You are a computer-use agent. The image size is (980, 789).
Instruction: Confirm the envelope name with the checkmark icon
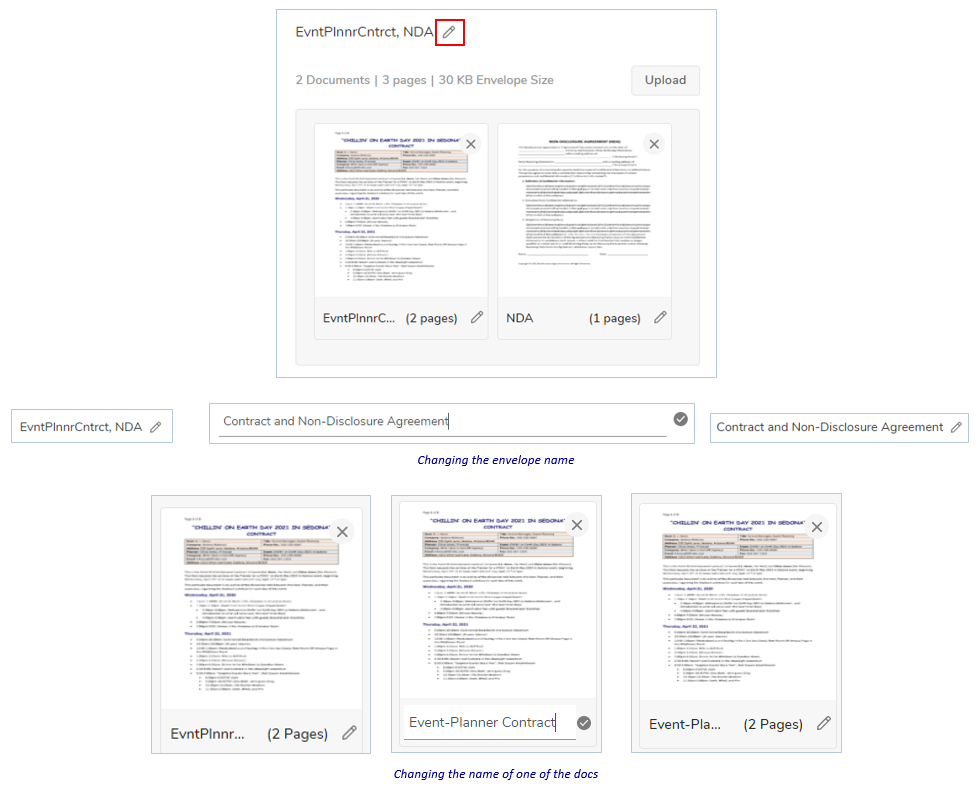pyautogui.click(x=681, y=420)
